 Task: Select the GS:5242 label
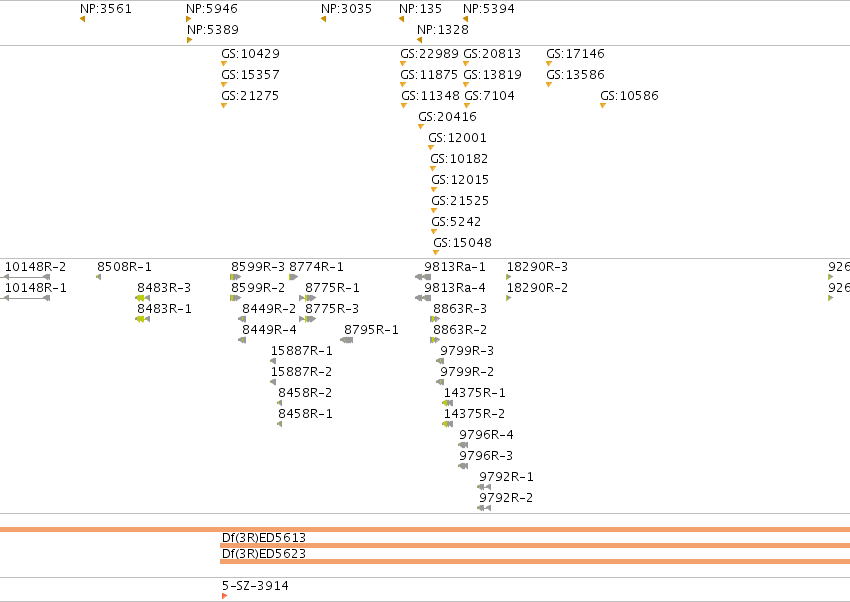click(x=456, y=222)
